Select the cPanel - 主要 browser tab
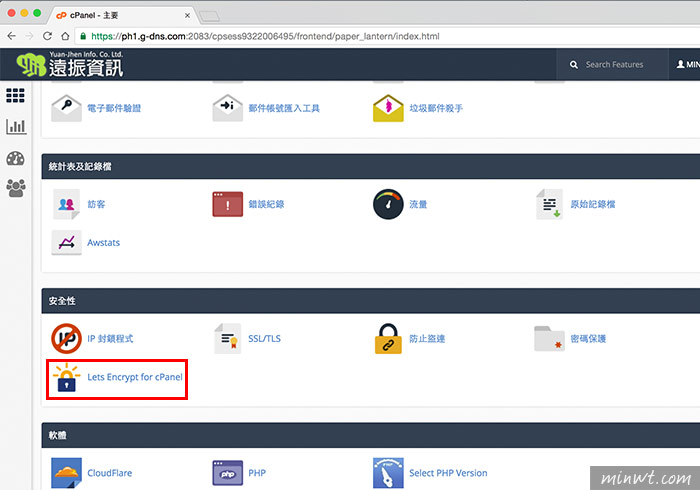The height and width of the screenshot is (490, 700). click(x=121, y=15)
